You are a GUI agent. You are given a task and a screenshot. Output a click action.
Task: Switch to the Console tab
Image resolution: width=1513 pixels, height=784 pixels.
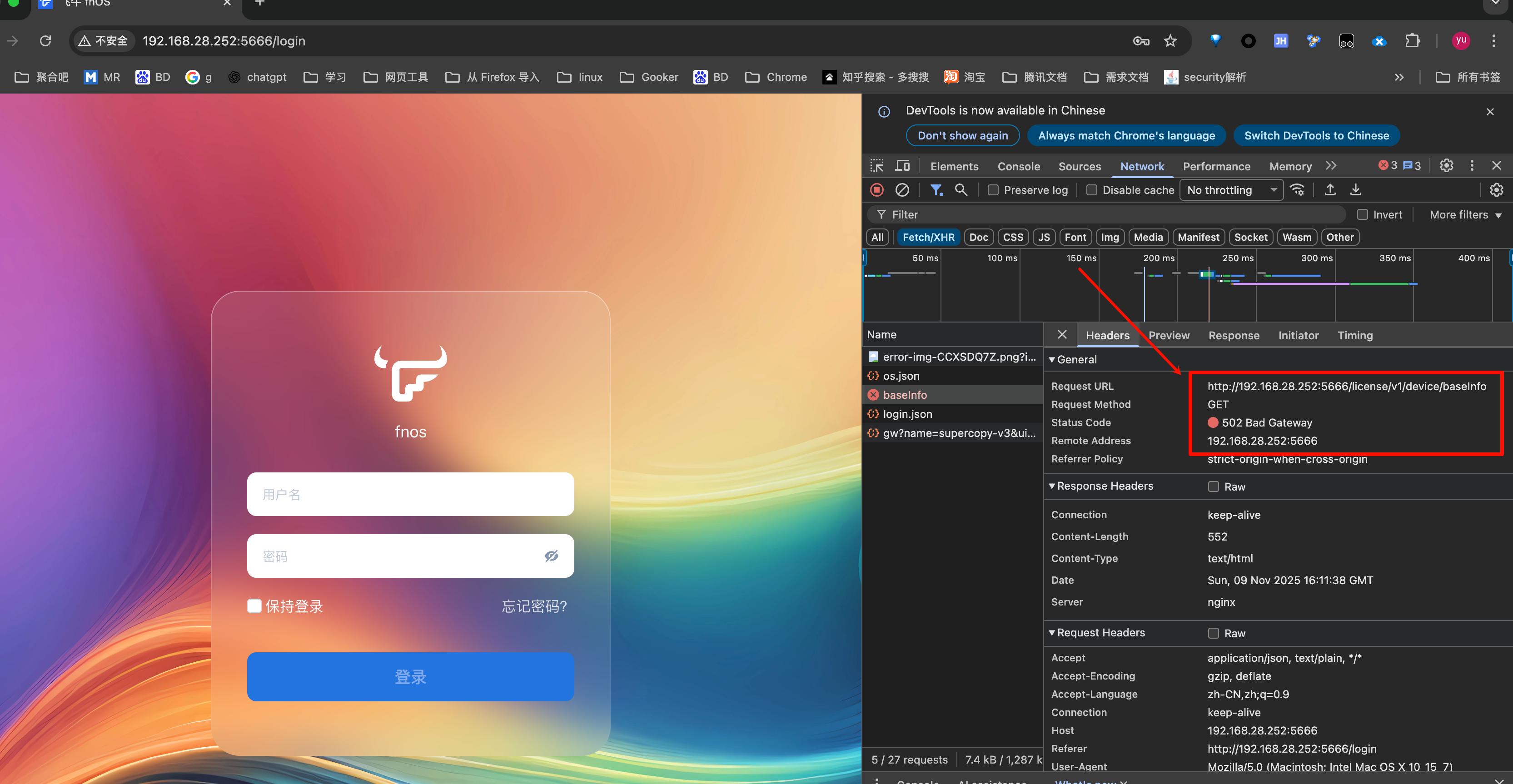click(x=1019, y=166)
